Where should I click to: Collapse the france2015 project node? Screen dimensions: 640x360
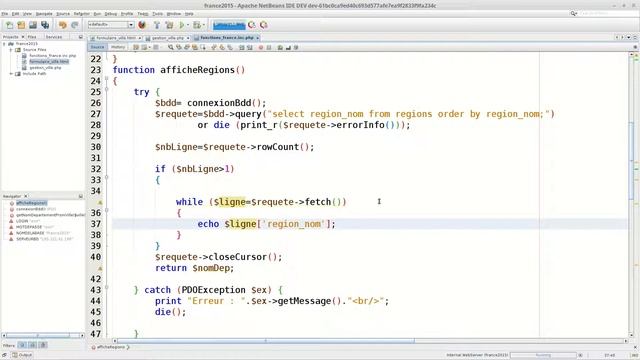[4, 44]
